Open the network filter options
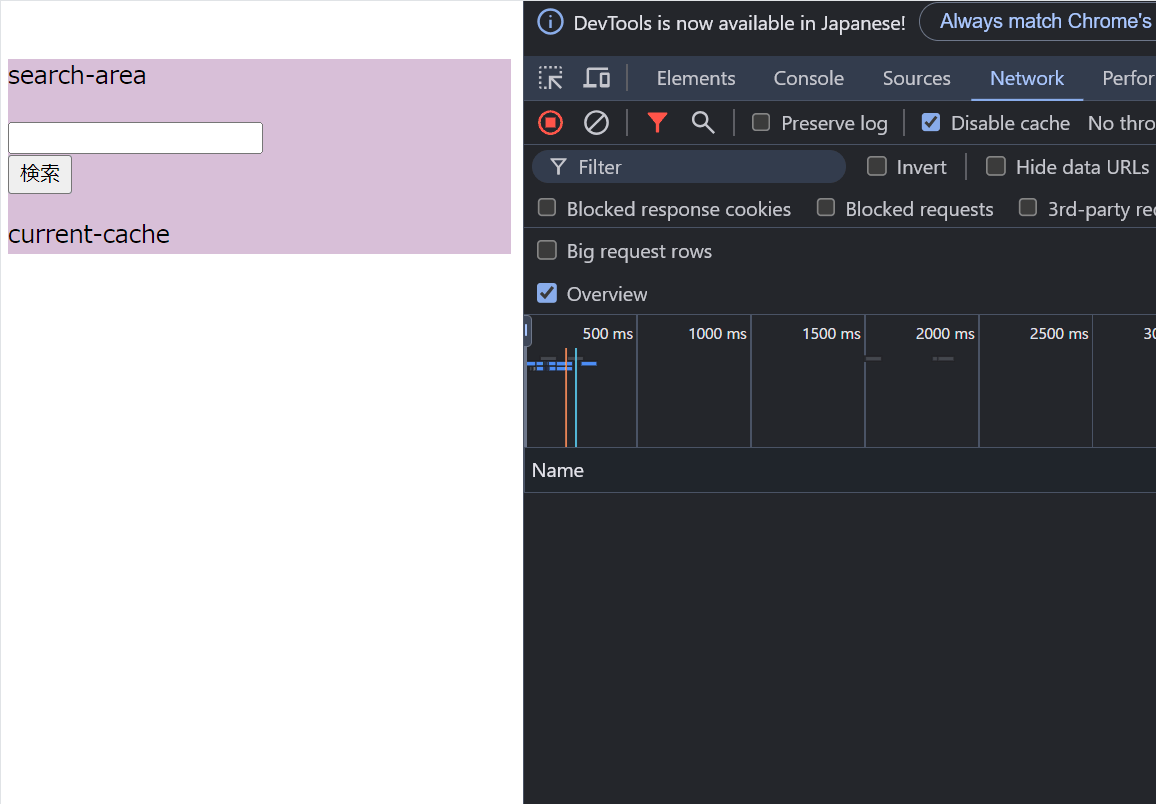This screenshot has width=1156, height=804. click(x=657, y=122)
